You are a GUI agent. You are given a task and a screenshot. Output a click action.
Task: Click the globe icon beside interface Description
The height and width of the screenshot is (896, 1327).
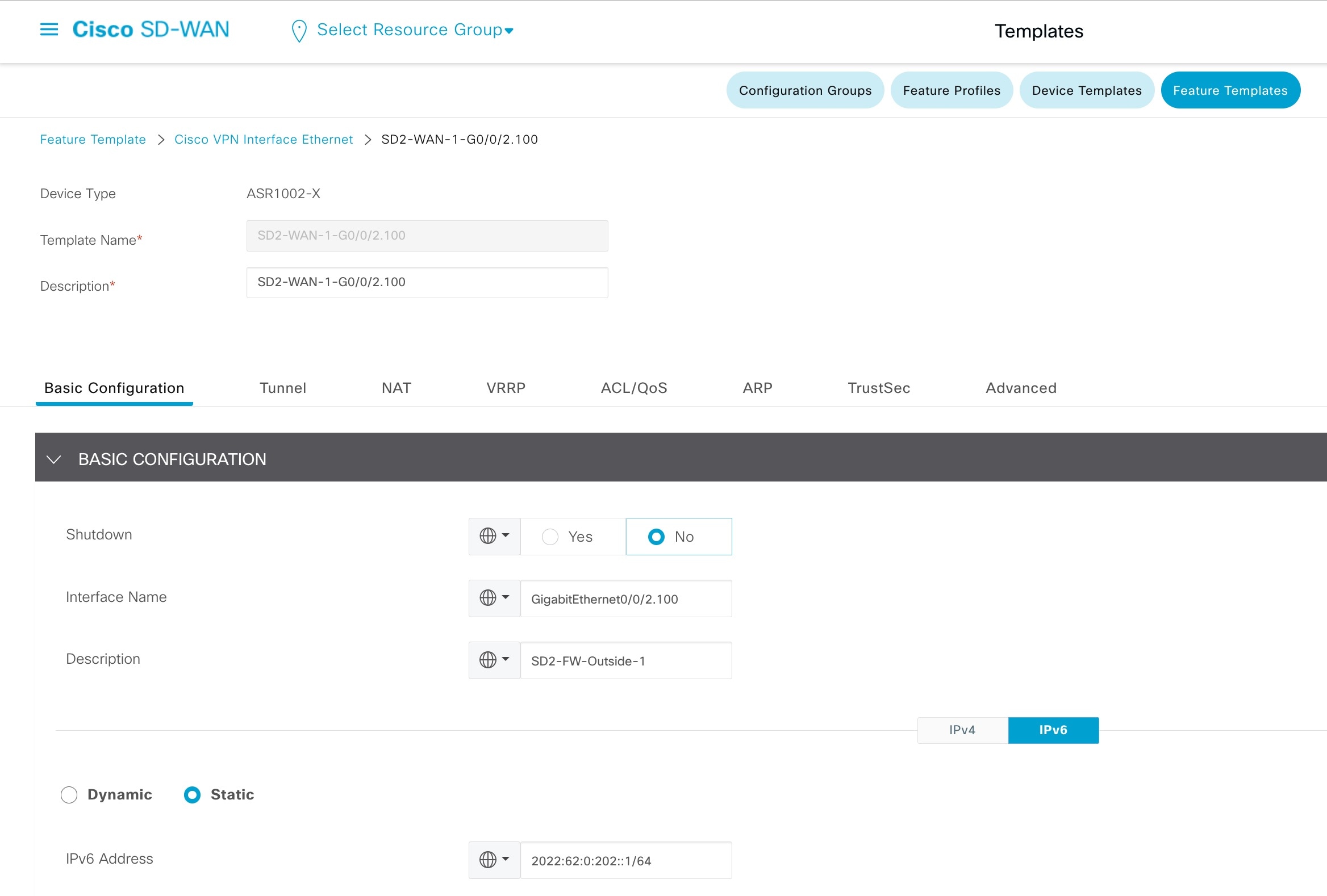[x=487, y=660]
